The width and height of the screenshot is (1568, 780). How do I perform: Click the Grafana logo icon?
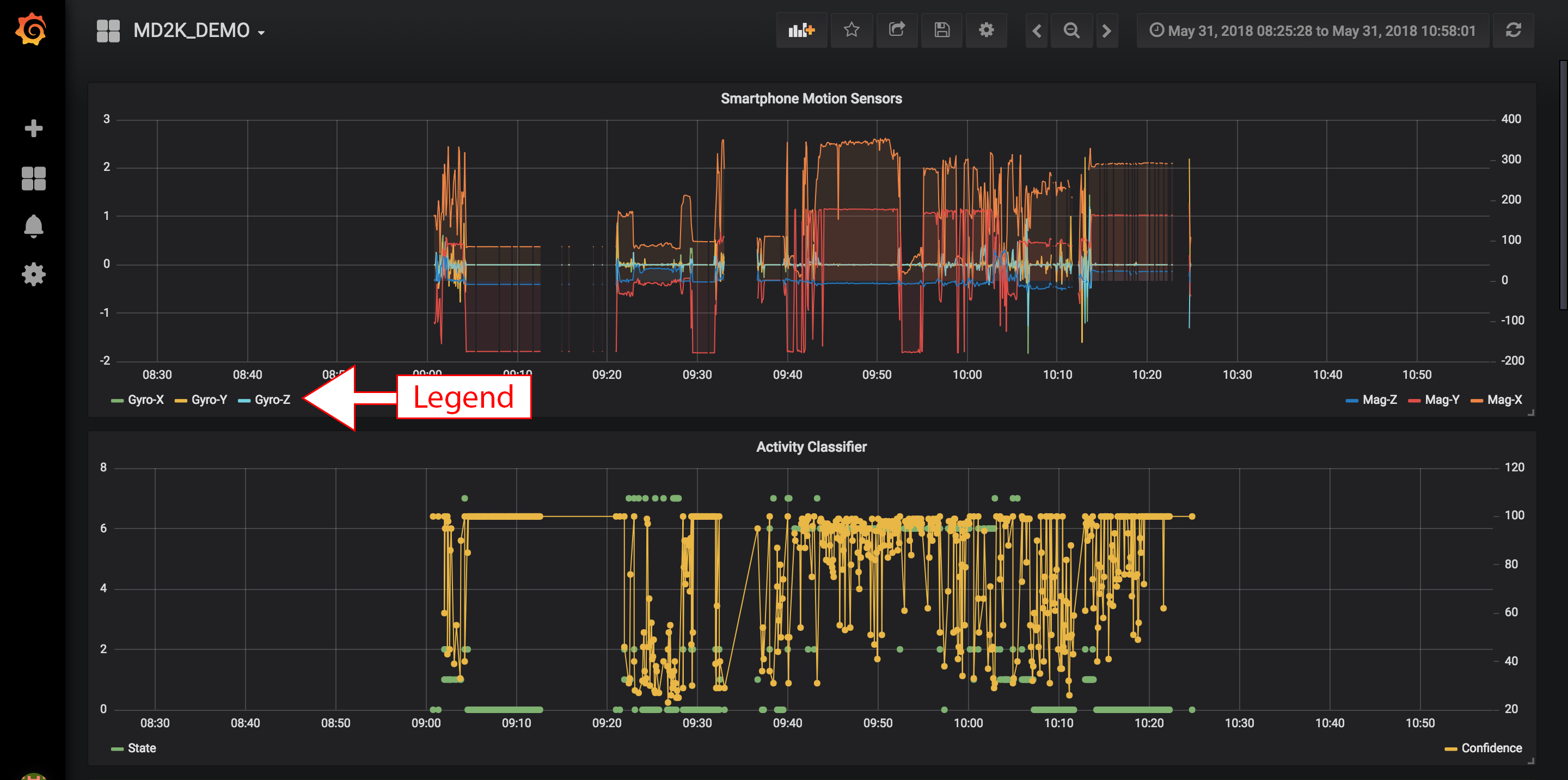pos(31,29)
